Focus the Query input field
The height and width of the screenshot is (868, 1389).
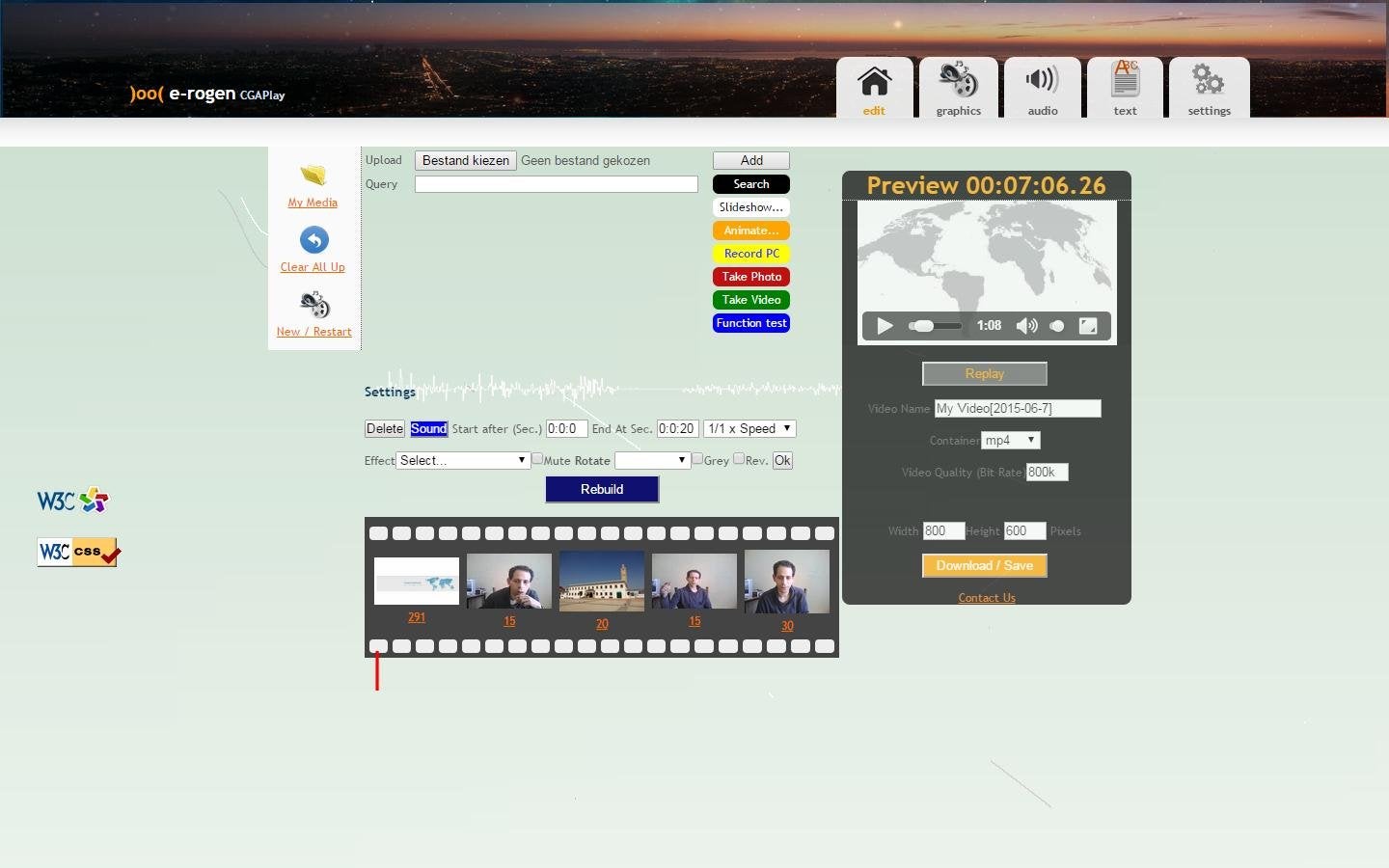(557, 184)
